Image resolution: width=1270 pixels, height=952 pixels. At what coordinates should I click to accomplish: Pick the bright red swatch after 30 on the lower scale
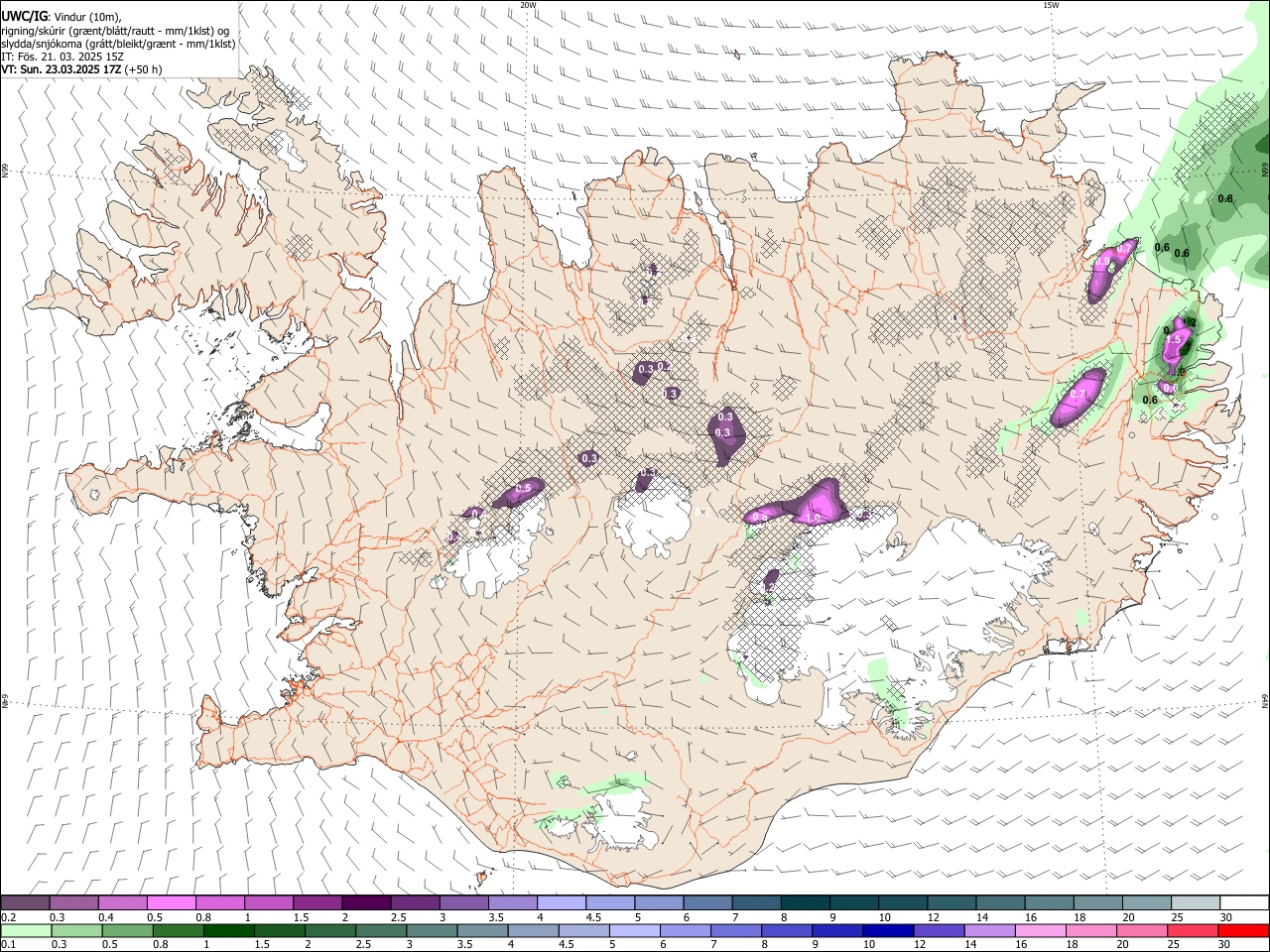tap(1242, 930)
